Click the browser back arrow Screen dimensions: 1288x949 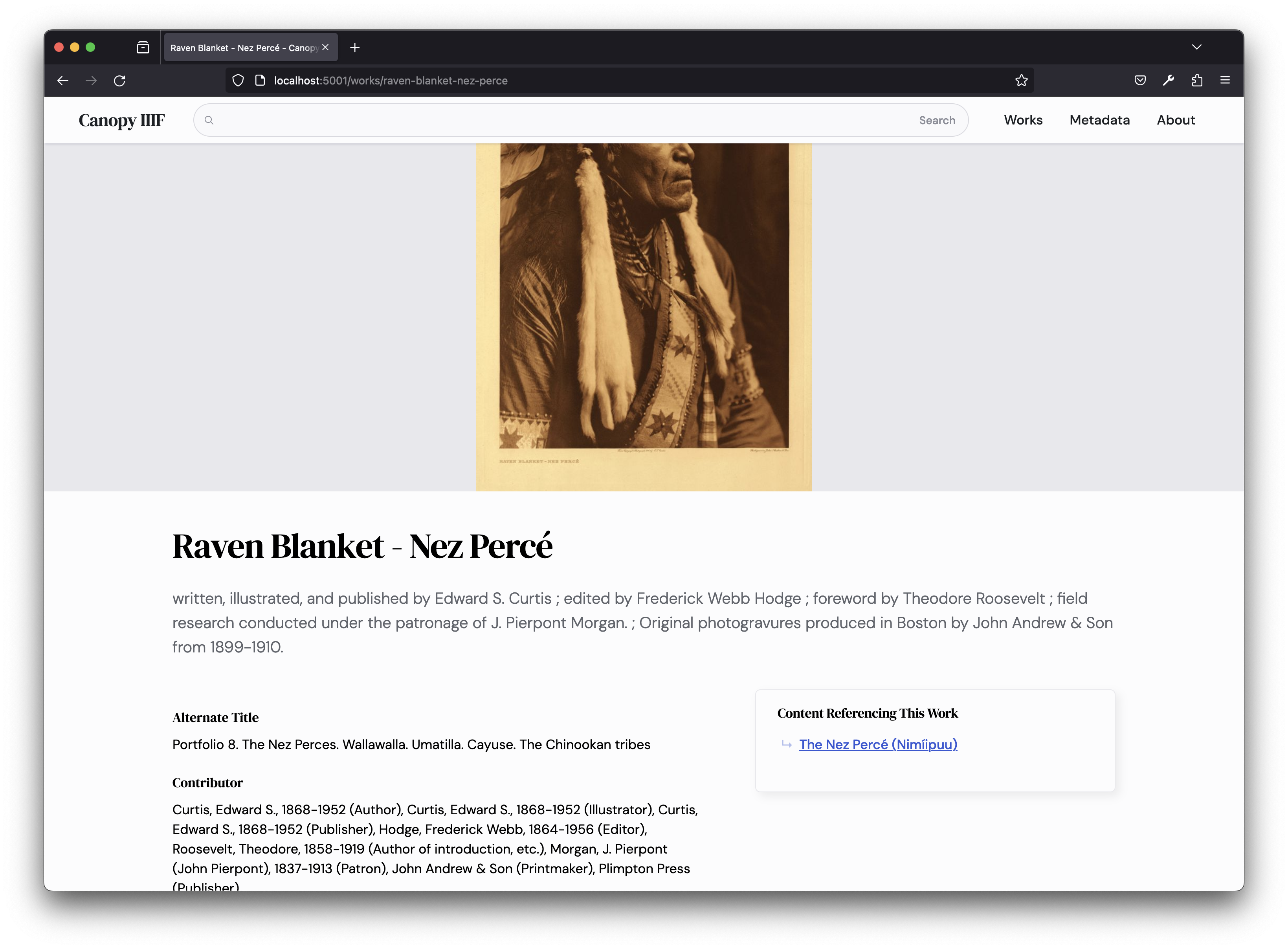[x=62, y=81]
